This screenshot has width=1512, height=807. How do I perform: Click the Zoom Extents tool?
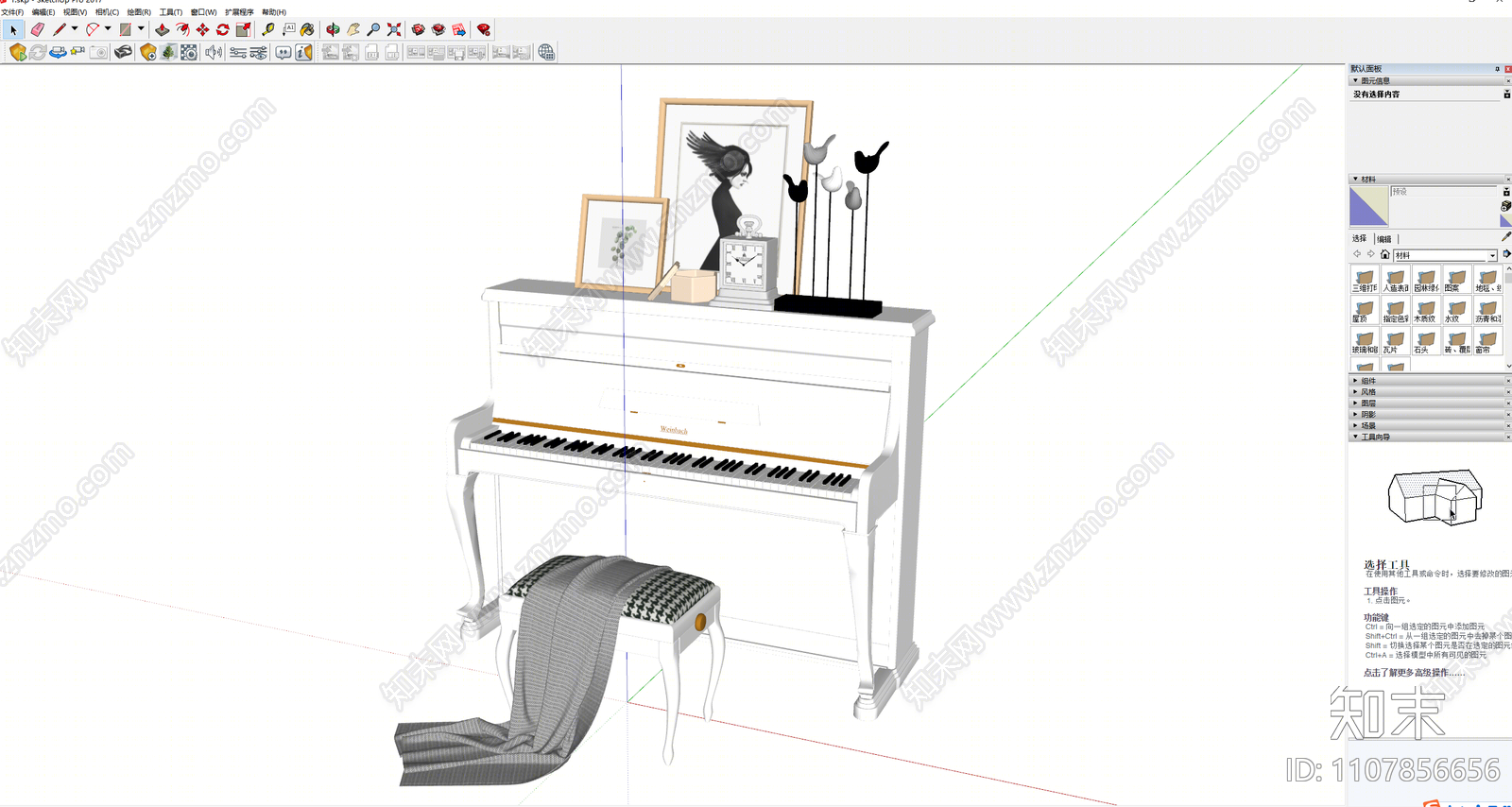click(x=394, y=30)
